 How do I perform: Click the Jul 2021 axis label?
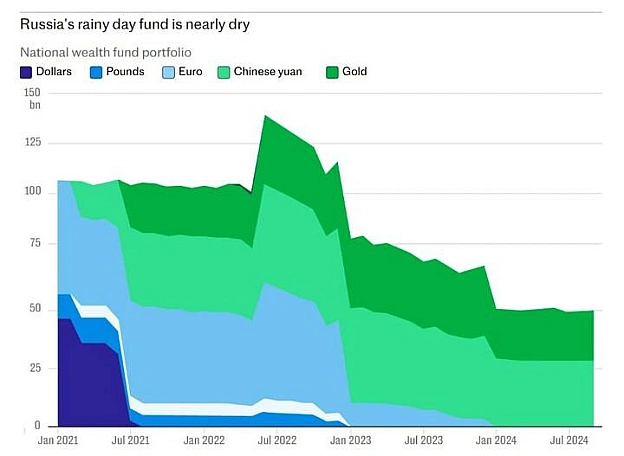[x=131, y=440]
